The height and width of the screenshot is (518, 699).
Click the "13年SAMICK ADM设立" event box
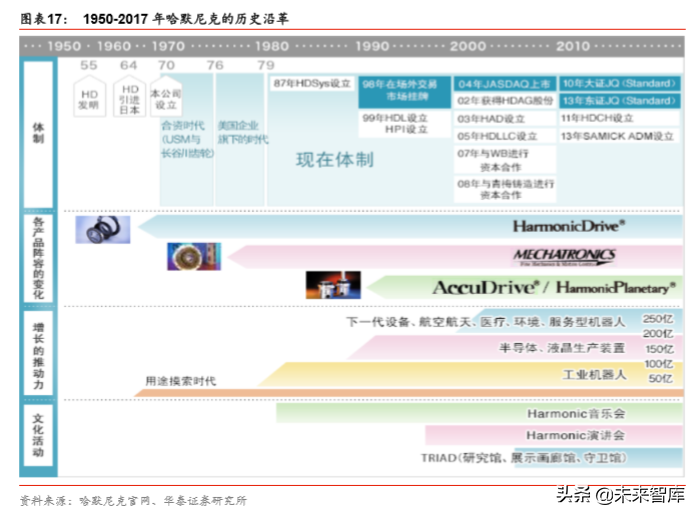click(619, 136)
